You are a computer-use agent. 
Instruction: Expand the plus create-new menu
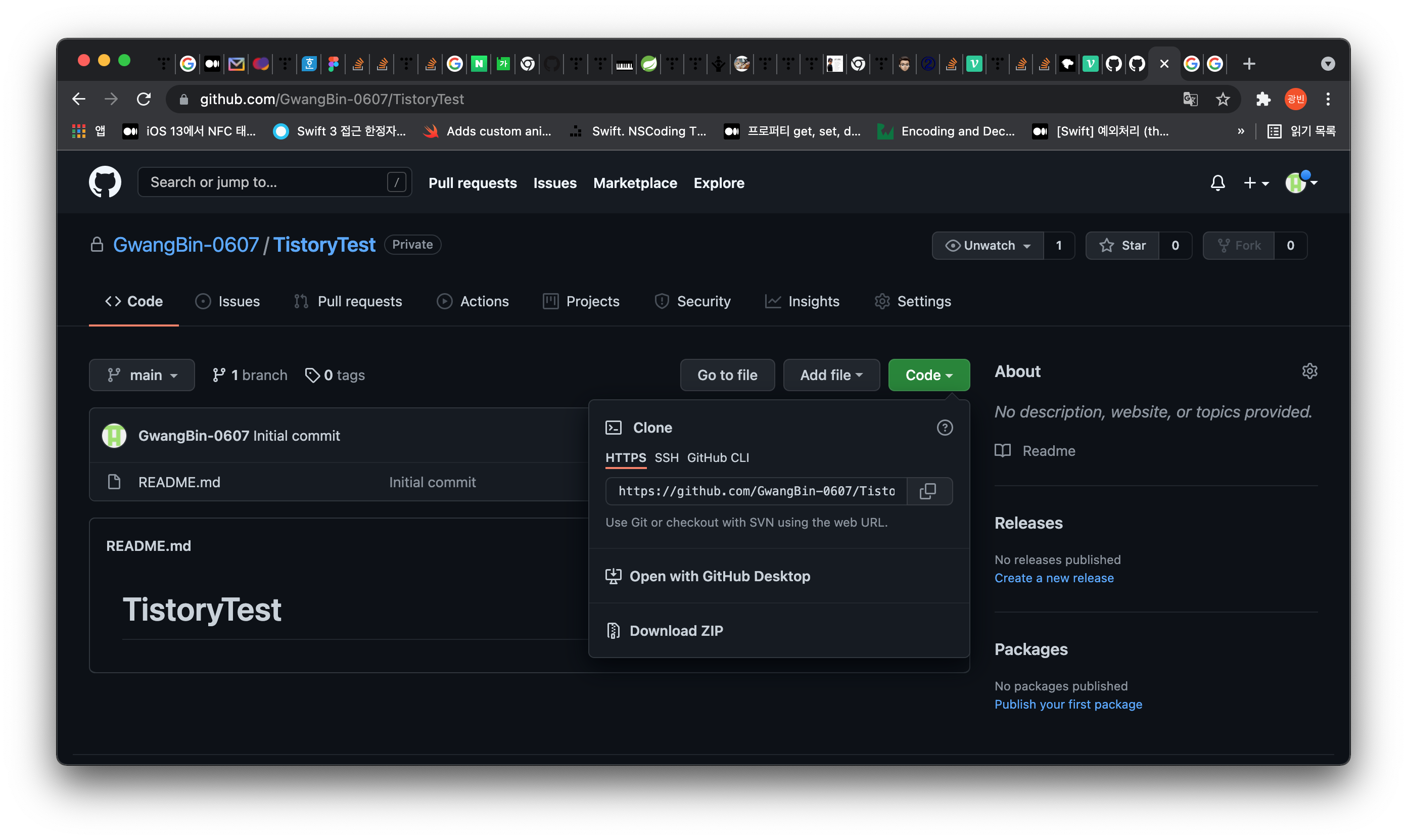click(1256, 183)
